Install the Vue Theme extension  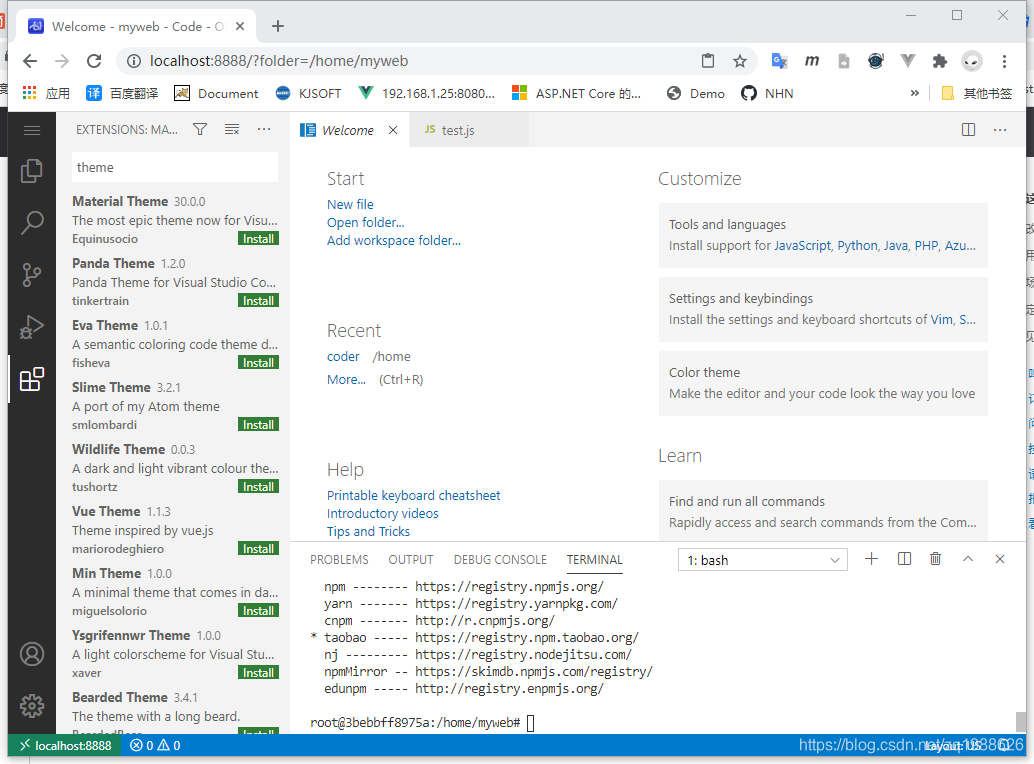pos(258,548)
